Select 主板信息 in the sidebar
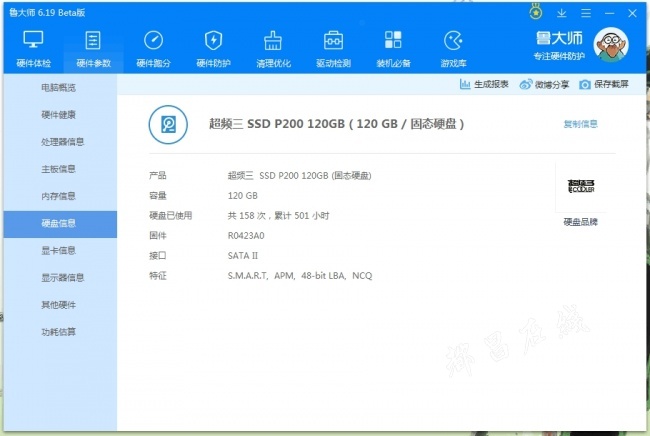Screen dimensions: 650x436 click(58, 169)
